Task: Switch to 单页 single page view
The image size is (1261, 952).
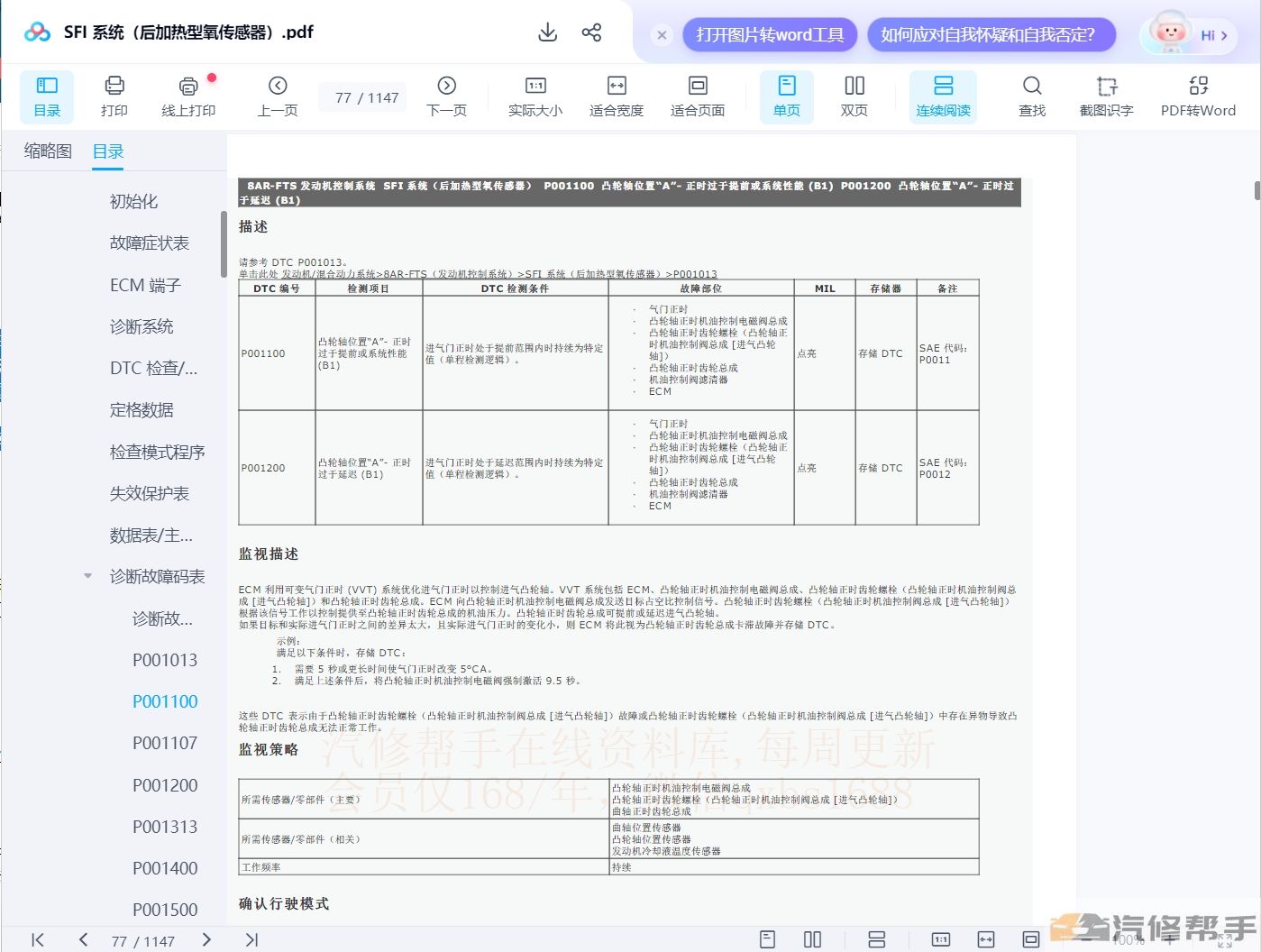Action: pyautogui.click(x=787, y=96)
